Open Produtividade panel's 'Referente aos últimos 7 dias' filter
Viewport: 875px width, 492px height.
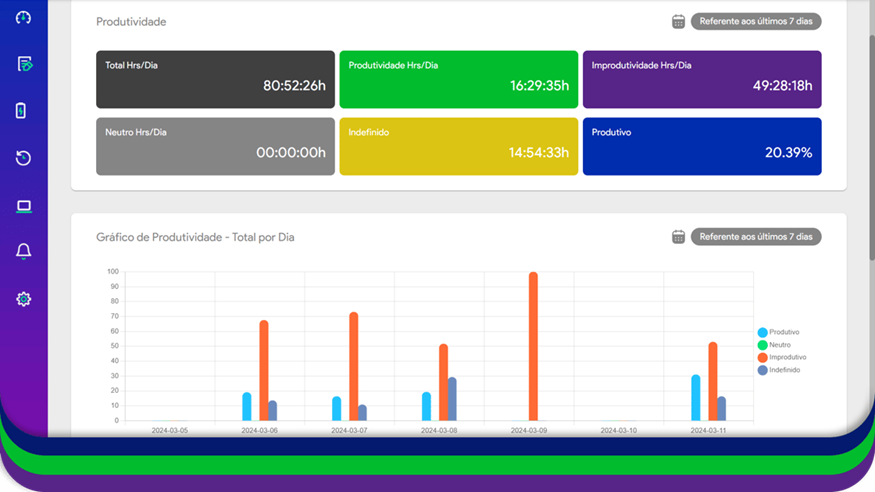(755, 21)
